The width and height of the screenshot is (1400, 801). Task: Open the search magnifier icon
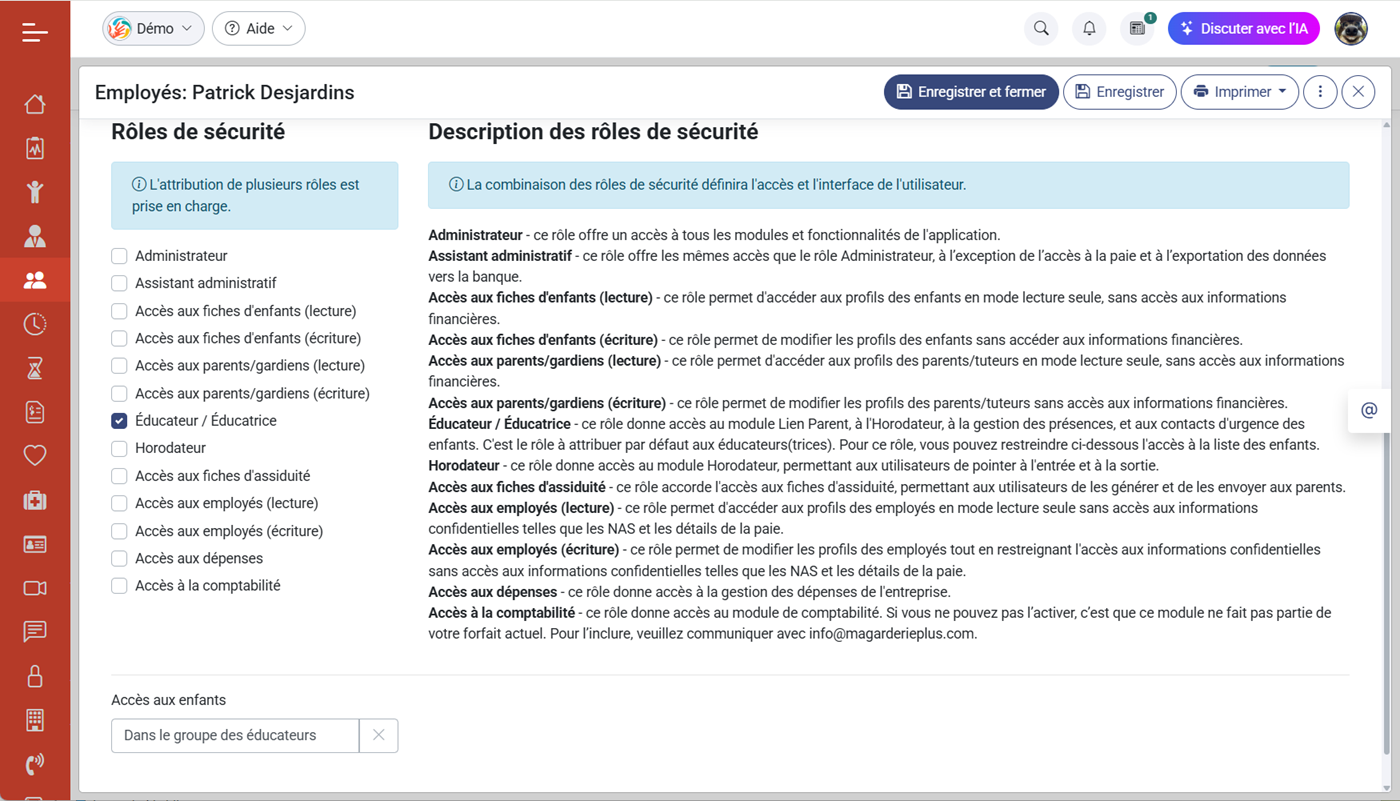[x=1040, y=28]
